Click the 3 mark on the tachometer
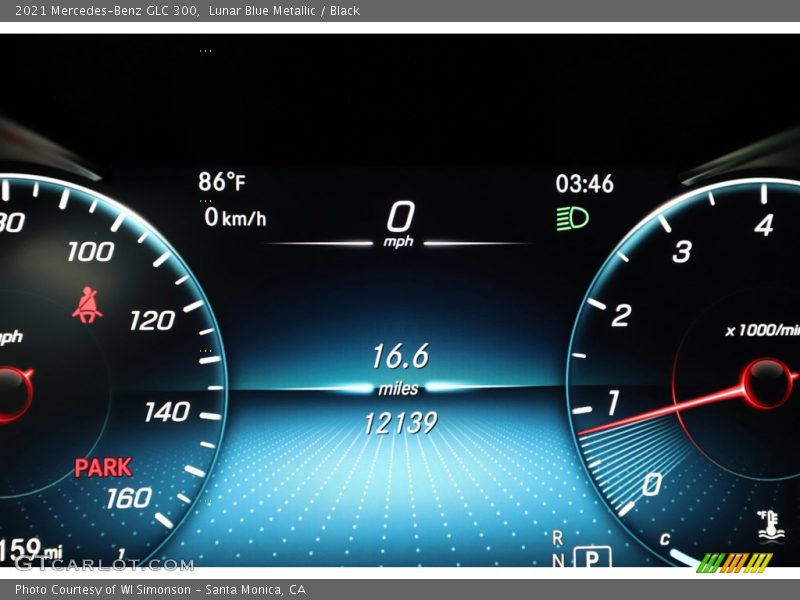Screen dimensions: 800x600 pyautogui.click(x=682, y=252)
